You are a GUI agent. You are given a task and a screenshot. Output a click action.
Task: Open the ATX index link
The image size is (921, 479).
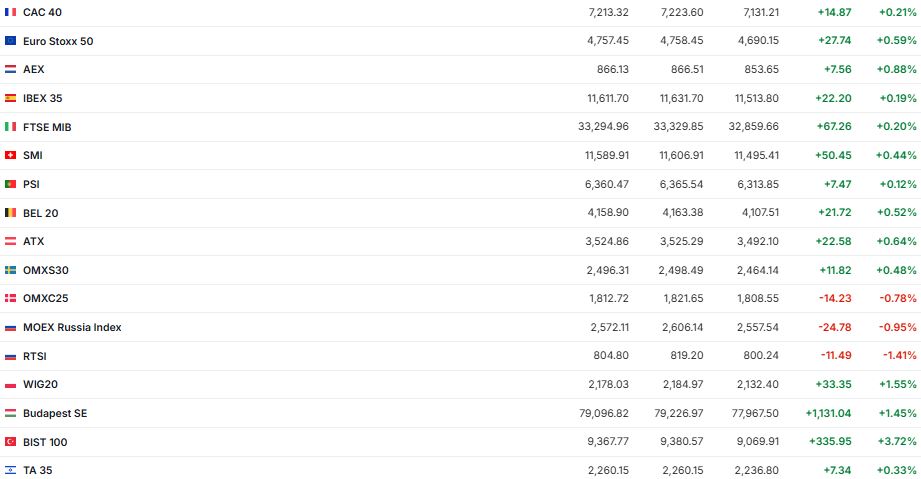(x=33, y=241)
